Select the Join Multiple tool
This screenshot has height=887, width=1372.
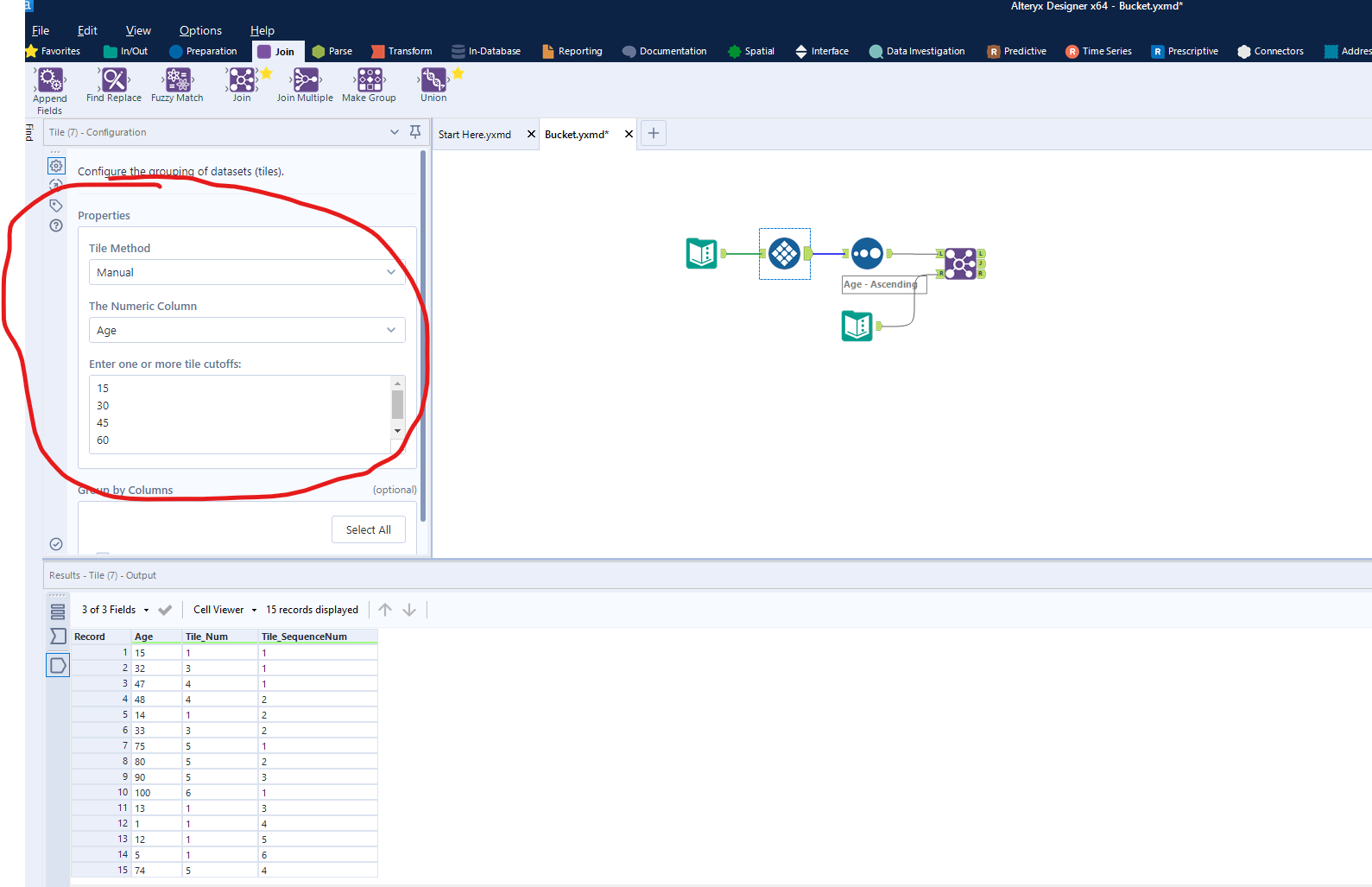coord(305,86)
